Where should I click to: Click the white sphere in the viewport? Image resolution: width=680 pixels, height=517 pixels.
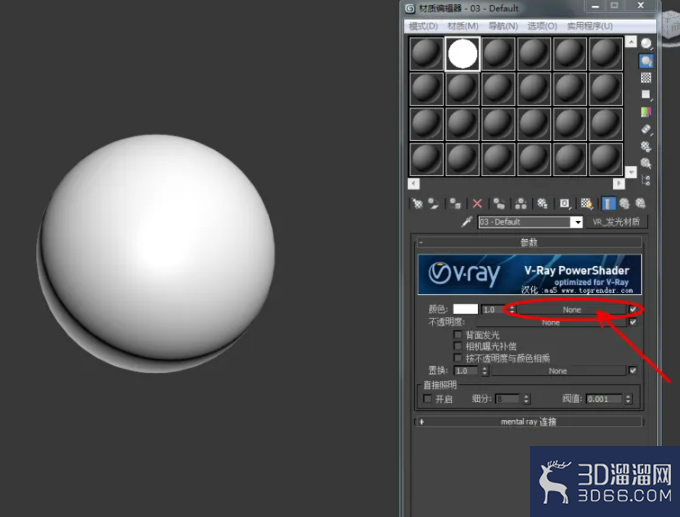[x=156, y=253]
